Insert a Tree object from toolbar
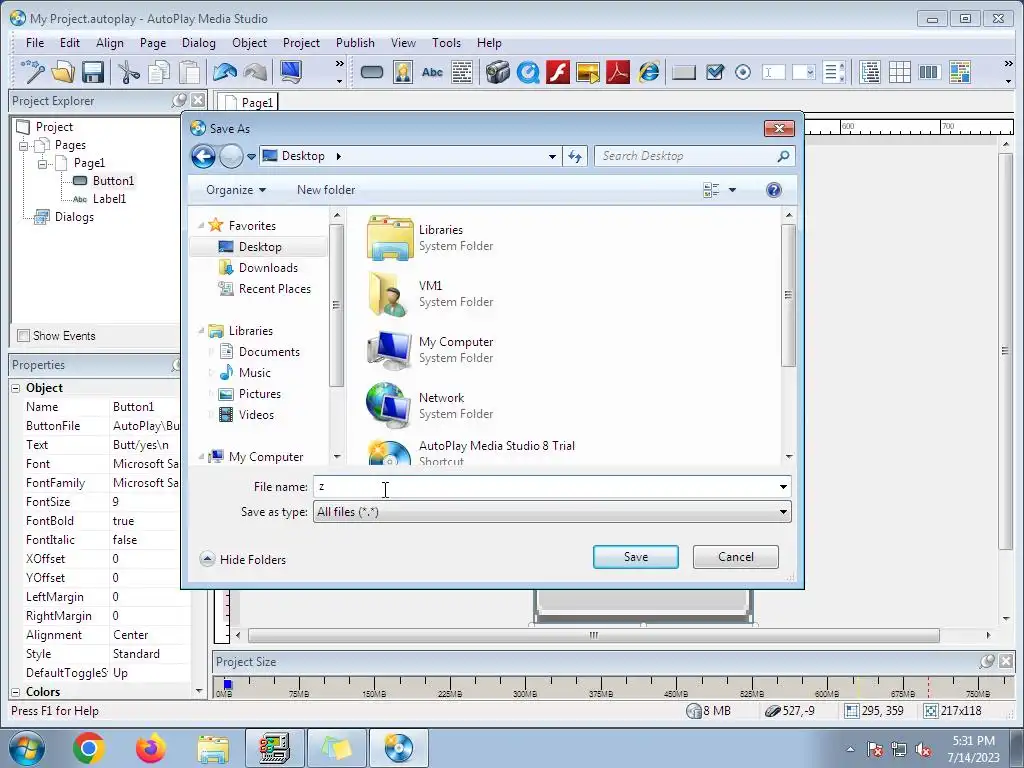This screenshot has width=1024, height=768. point(870,72)
